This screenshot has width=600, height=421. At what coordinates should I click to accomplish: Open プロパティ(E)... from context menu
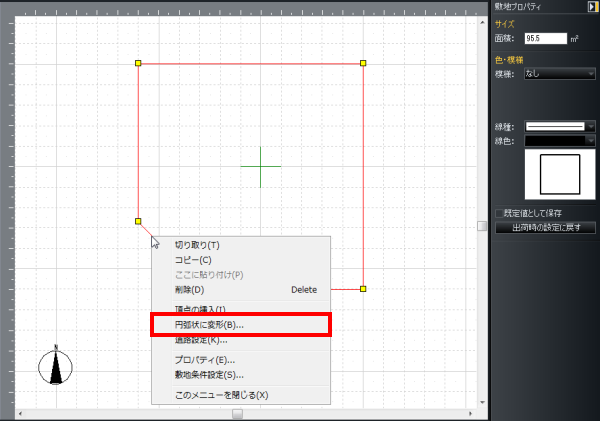click(x=205, y=360)
